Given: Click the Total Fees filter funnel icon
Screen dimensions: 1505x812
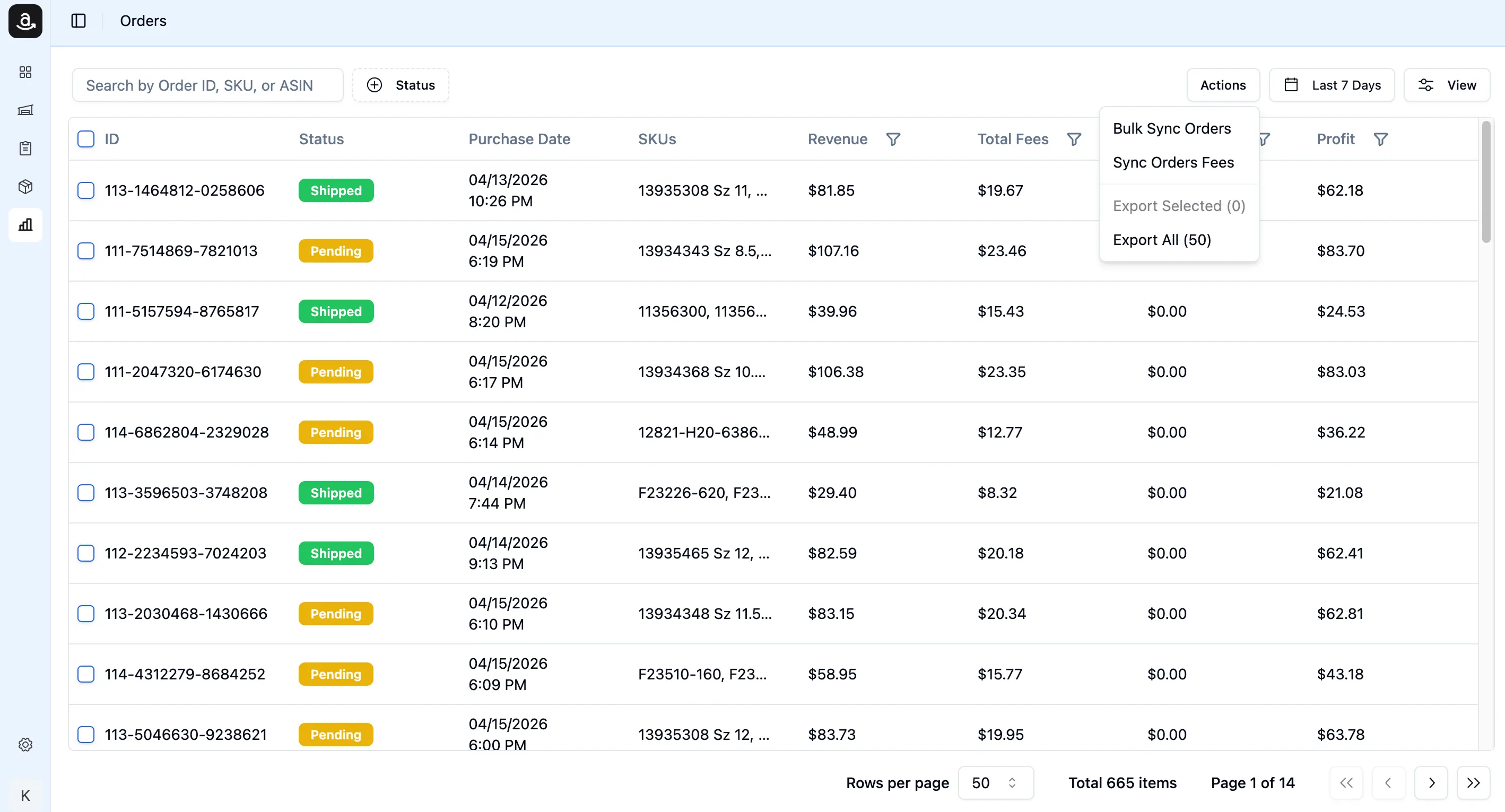Looking at the screenshot, I should (x=1074, y=139).
